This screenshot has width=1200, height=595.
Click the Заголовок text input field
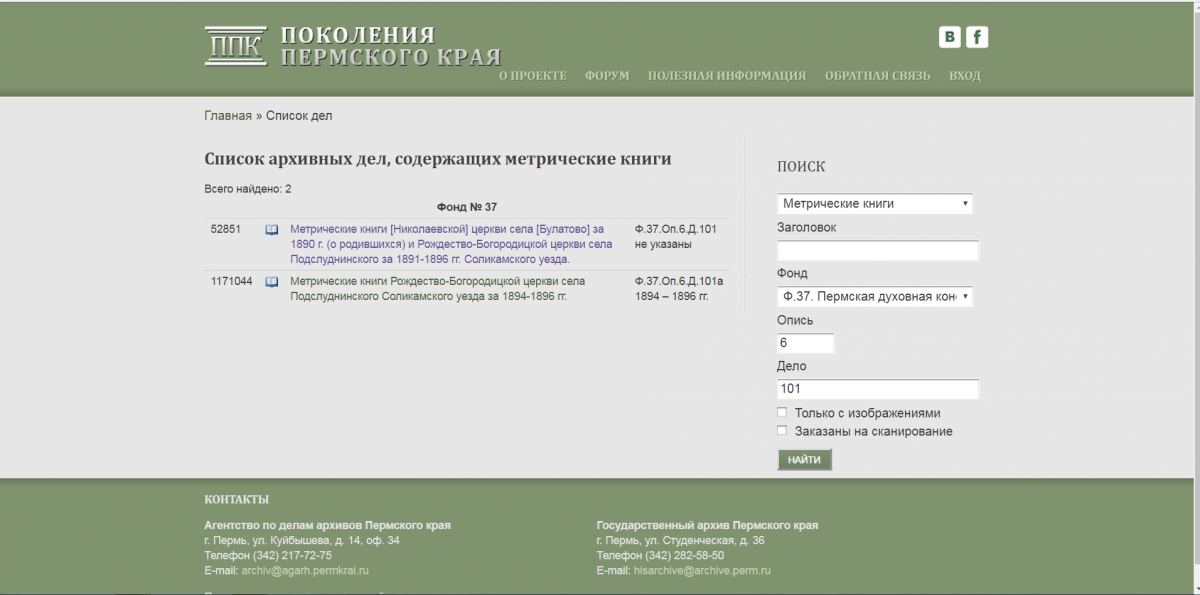877,251
